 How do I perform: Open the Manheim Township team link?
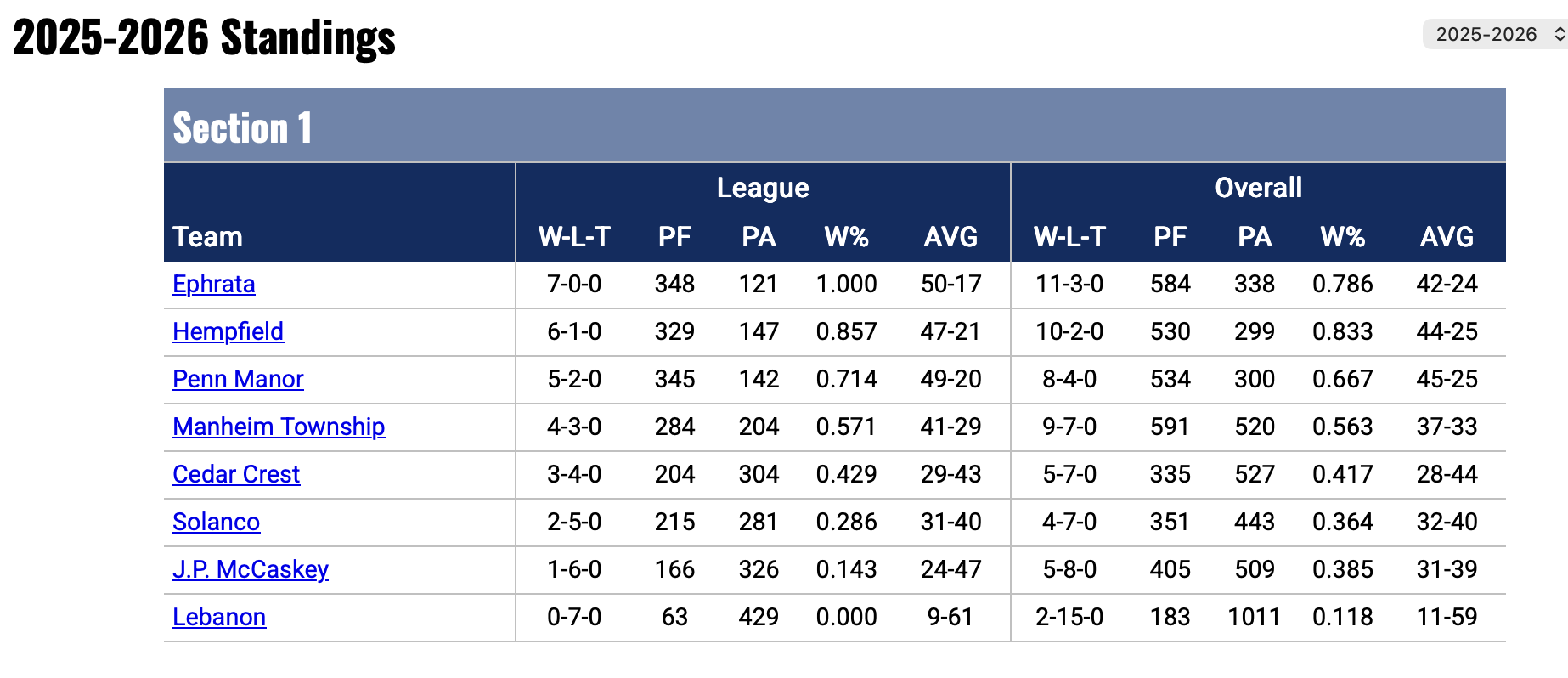279,427
